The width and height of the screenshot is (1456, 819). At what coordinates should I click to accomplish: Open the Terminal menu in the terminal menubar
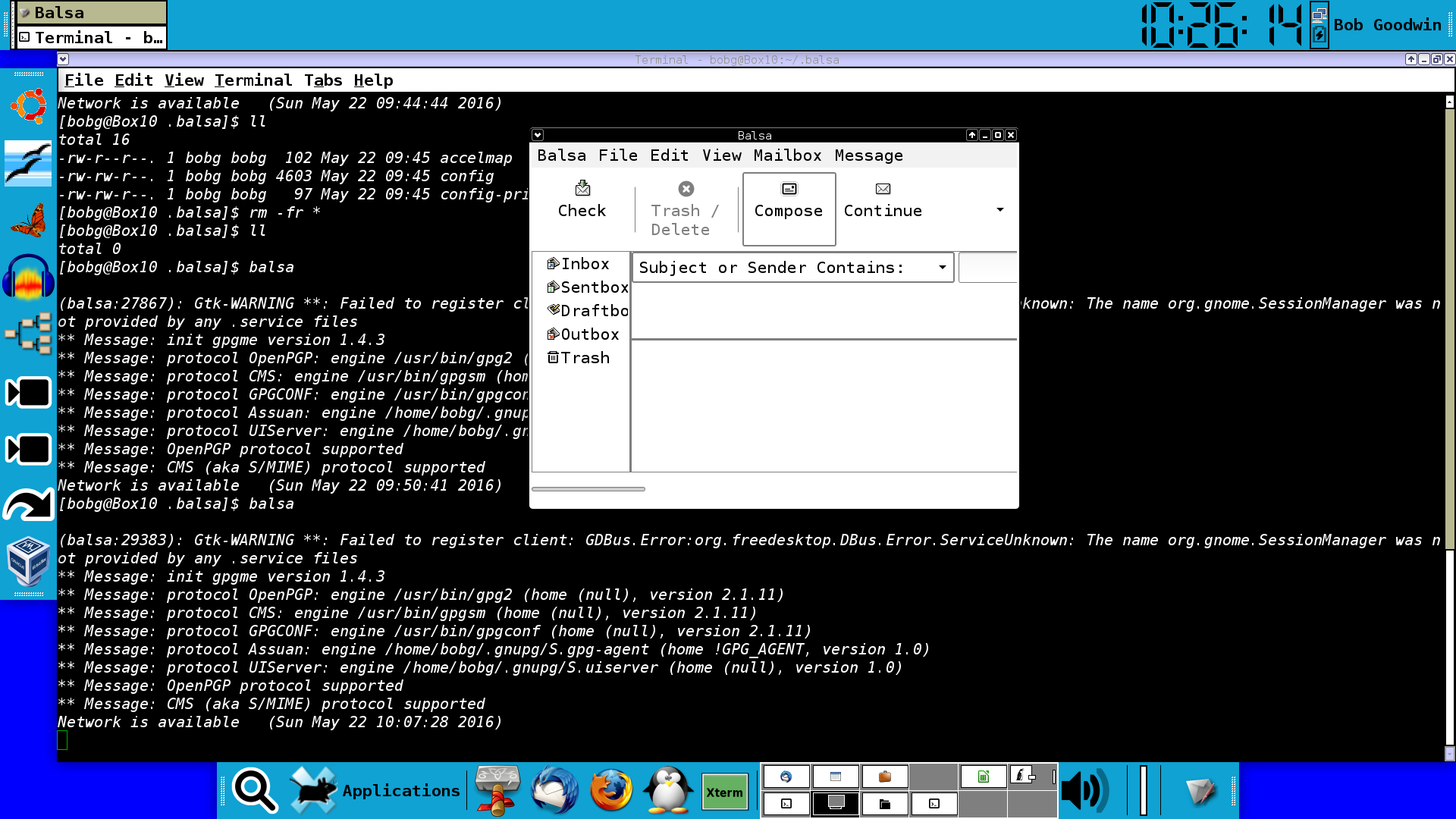pos(253,80)
